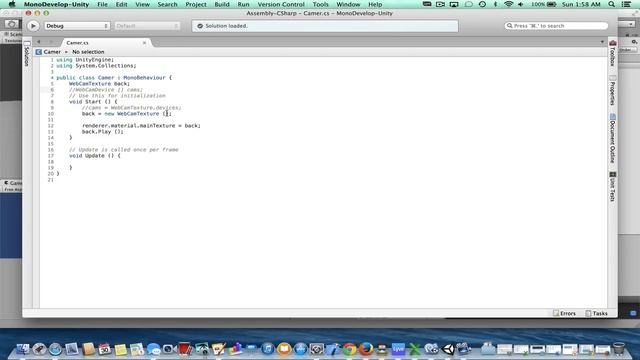Viewport: 640px width, 360px height.
Task: Click the line 1 using UnityEngine statement
Action: click(x=85, y=60)
